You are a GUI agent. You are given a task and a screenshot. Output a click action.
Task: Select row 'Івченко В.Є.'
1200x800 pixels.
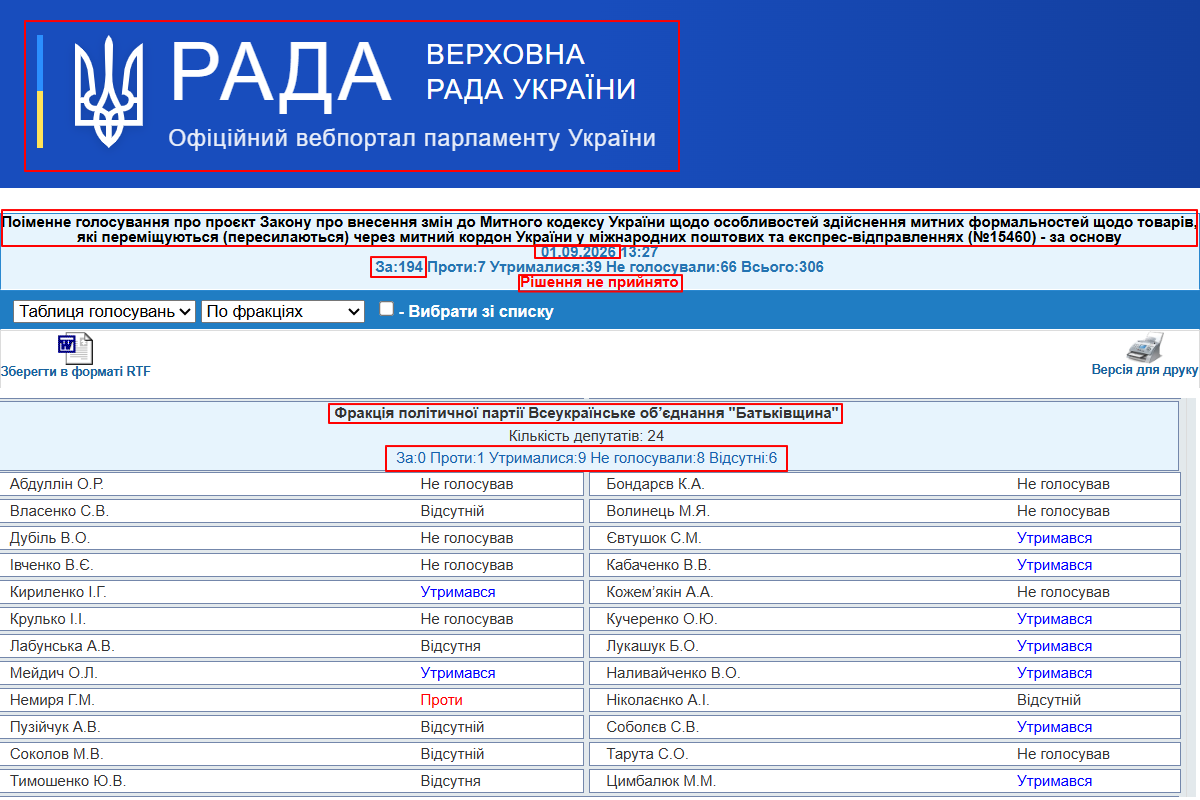(x=292, y=565)
